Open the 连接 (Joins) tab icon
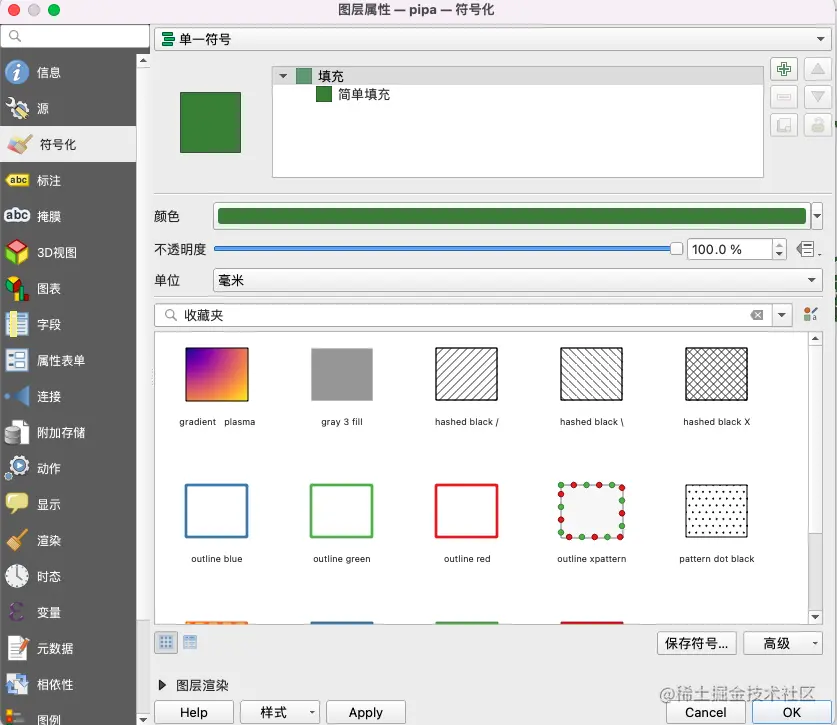Image resolution: width=837 pixels, height=725 pixels. point(17,396)
